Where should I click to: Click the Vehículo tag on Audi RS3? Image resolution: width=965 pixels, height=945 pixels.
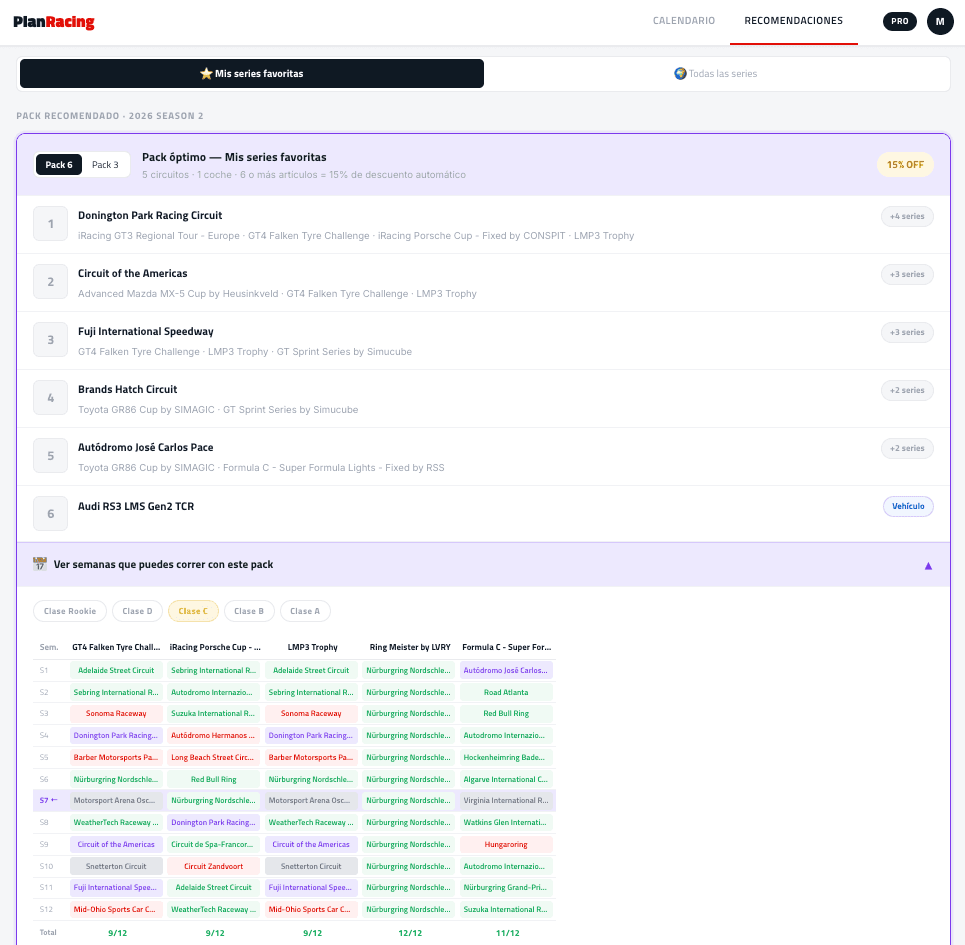(908, 506)
